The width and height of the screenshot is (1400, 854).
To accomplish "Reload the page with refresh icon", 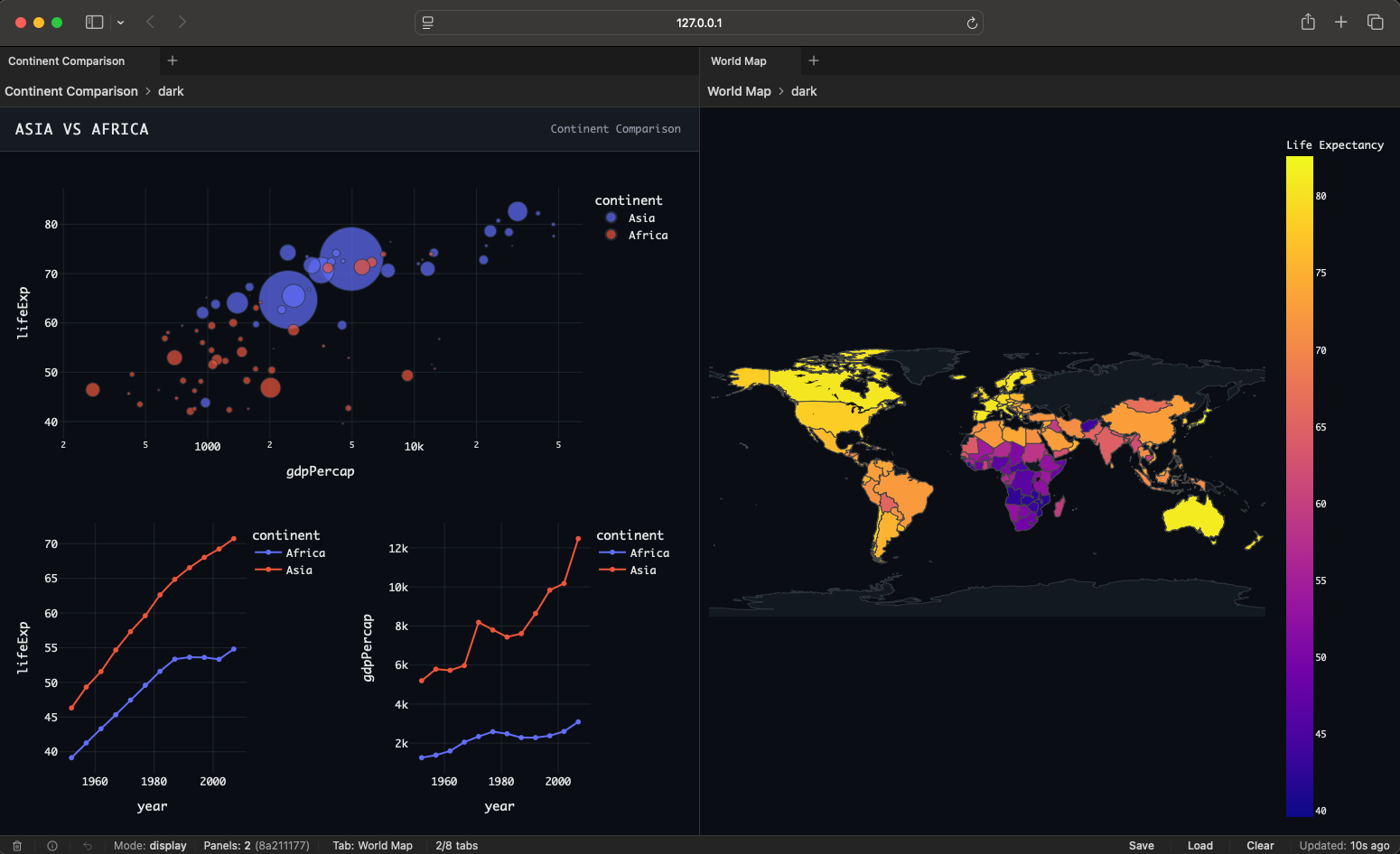I will pos(972,23).
